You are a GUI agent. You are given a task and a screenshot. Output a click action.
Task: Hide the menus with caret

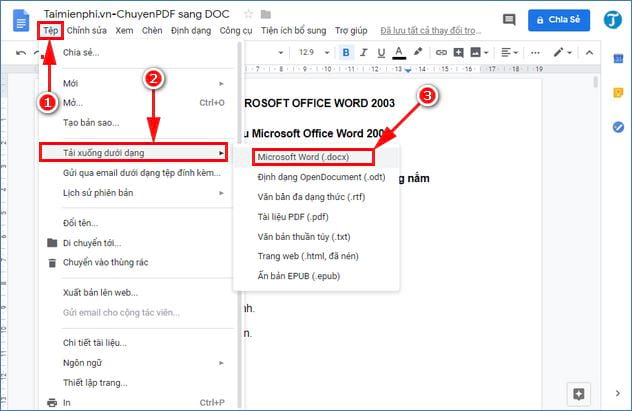pos(589,52)
